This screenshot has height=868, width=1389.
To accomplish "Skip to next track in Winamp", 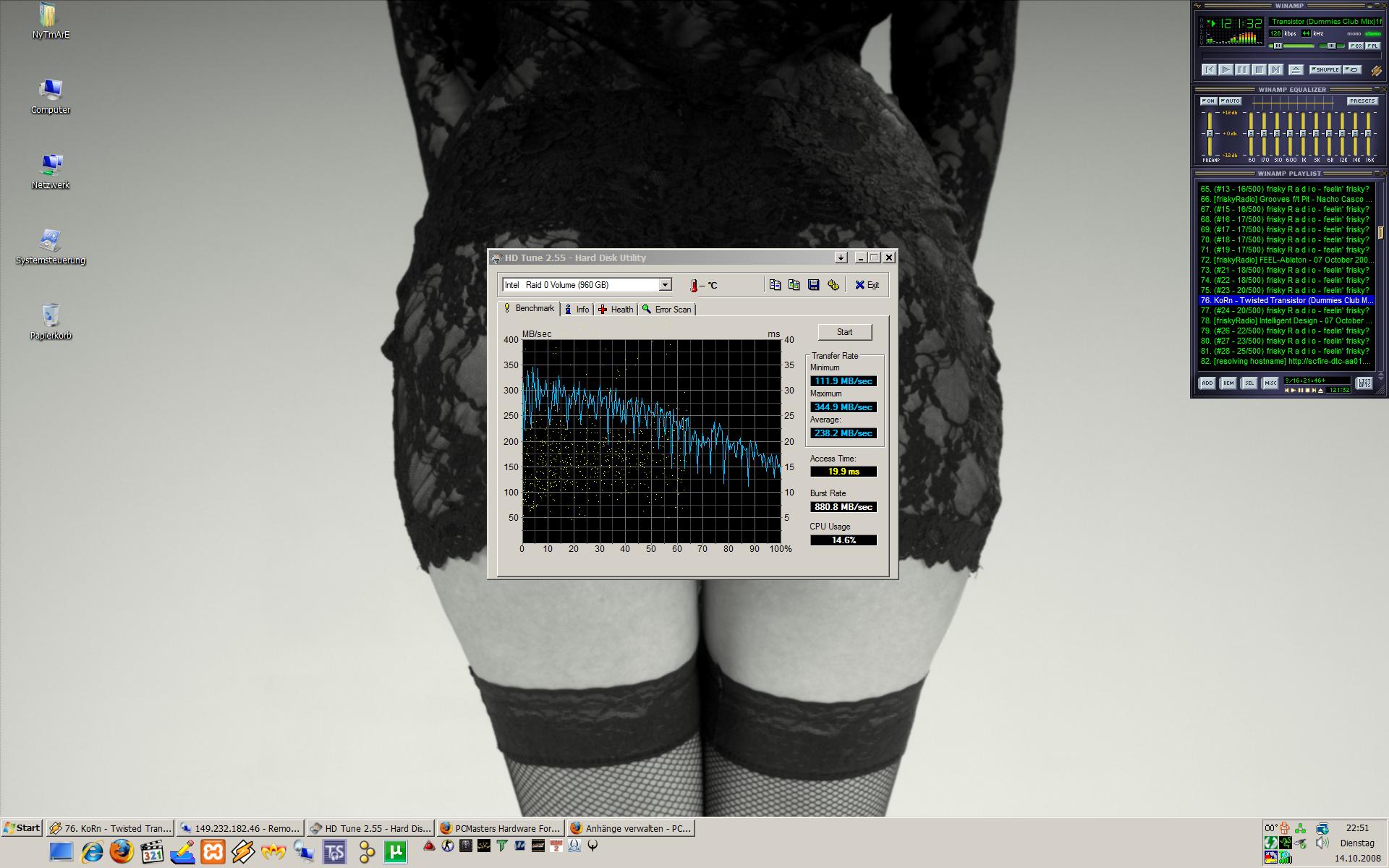I will [1275, 70].
